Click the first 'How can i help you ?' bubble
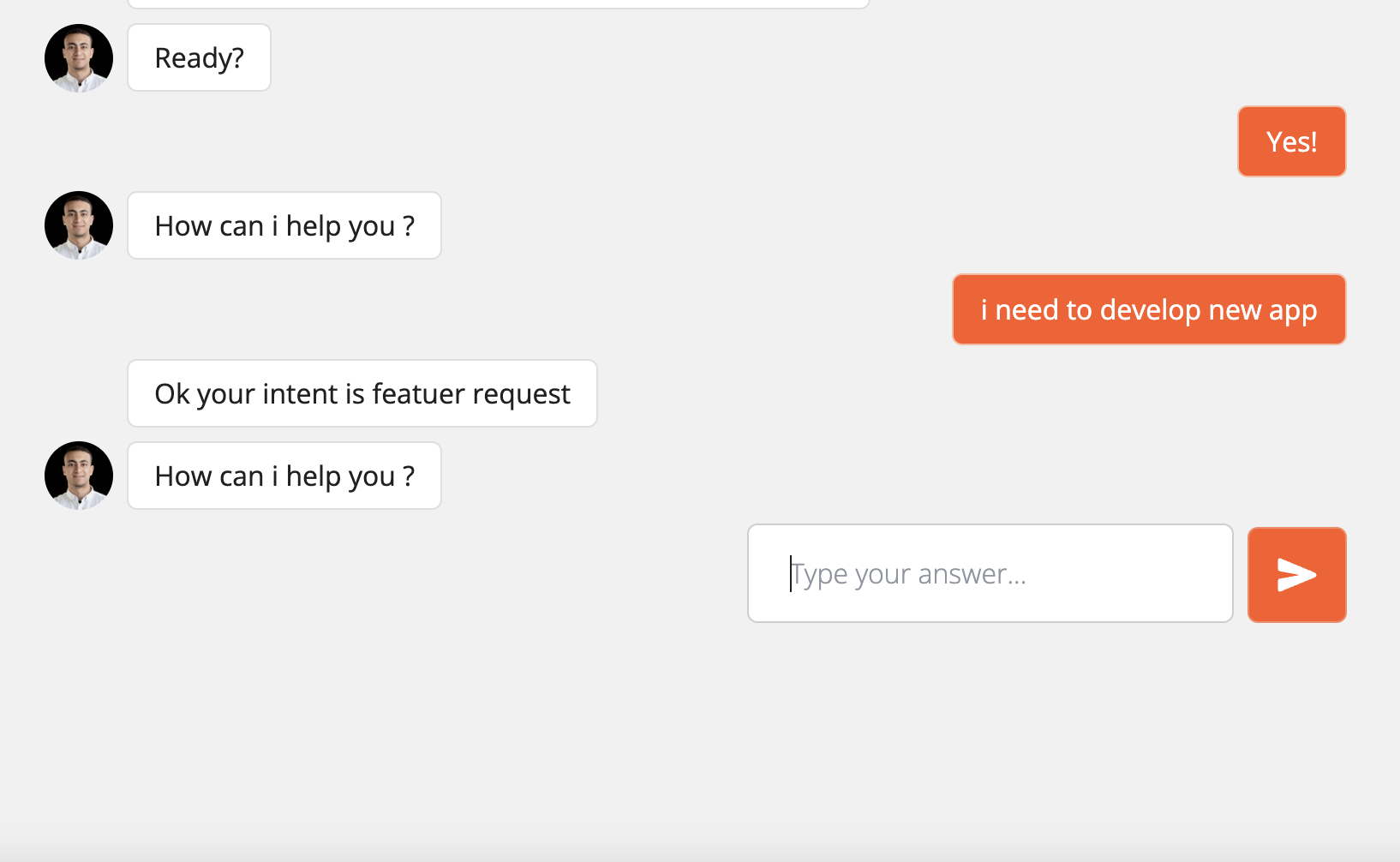1400x862 pixels. click(284, 225)
